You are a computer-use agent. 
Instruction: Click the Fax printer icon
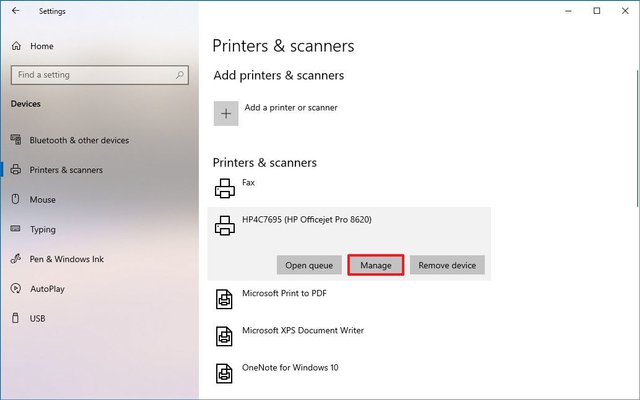click(x=225, y=188)
